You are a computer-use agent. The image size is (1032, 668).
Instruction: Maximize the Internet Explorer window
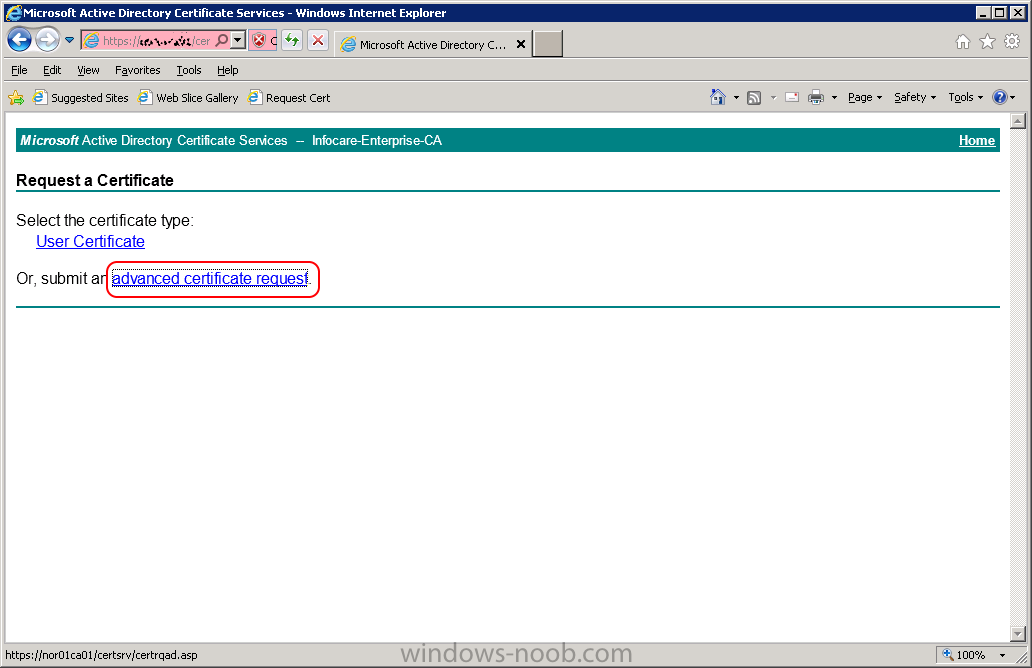999,13
